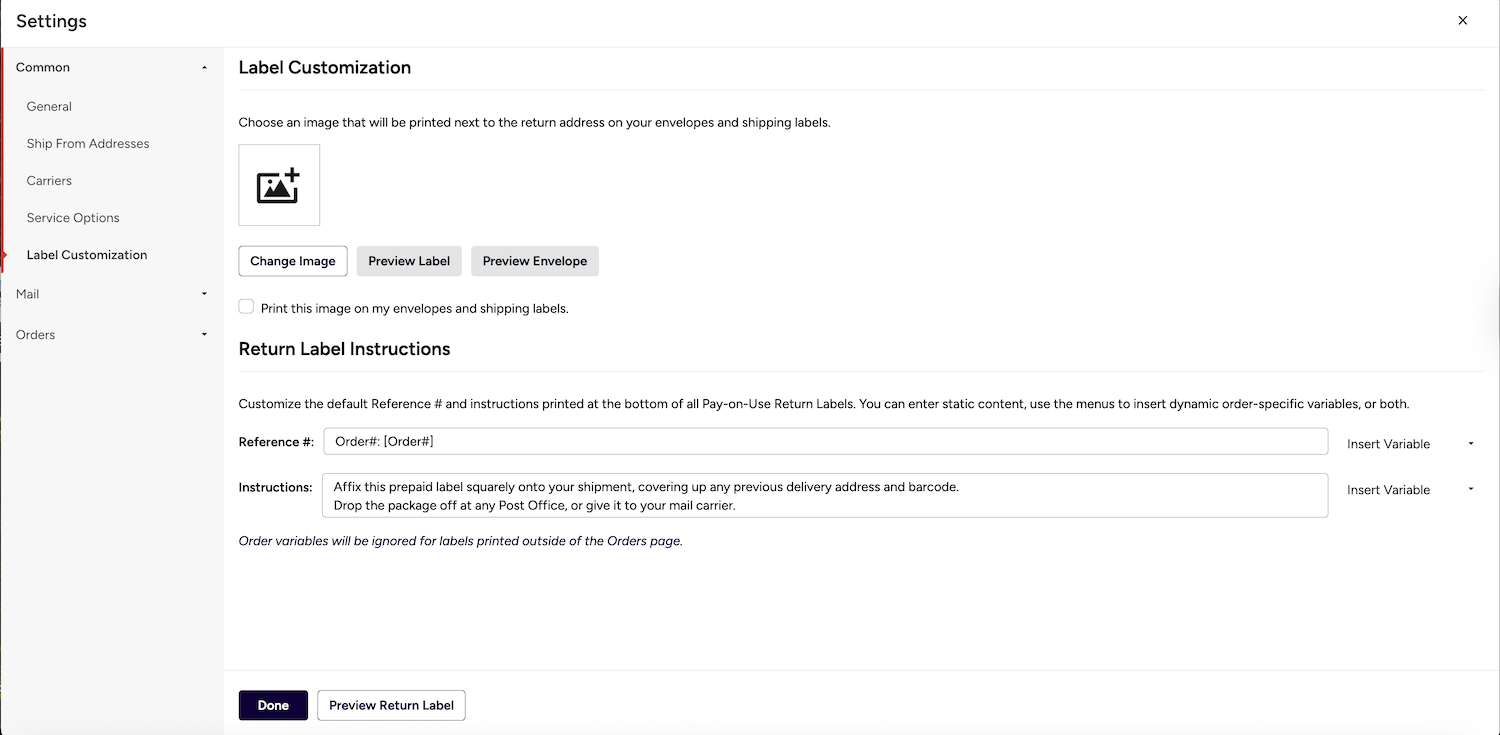
Task: Click into the Reference # text field
Action: pyautogui.click(x=825, y=441)
